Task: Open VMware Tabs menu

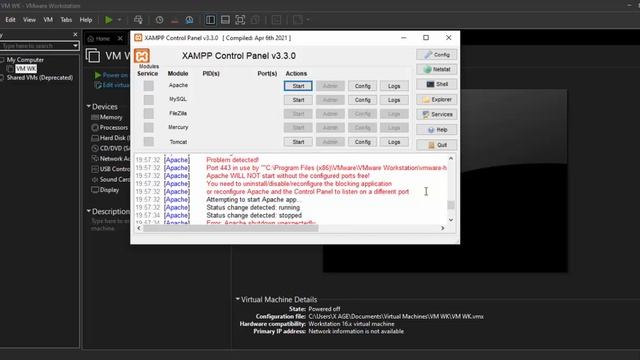Action: coord(66,20)
